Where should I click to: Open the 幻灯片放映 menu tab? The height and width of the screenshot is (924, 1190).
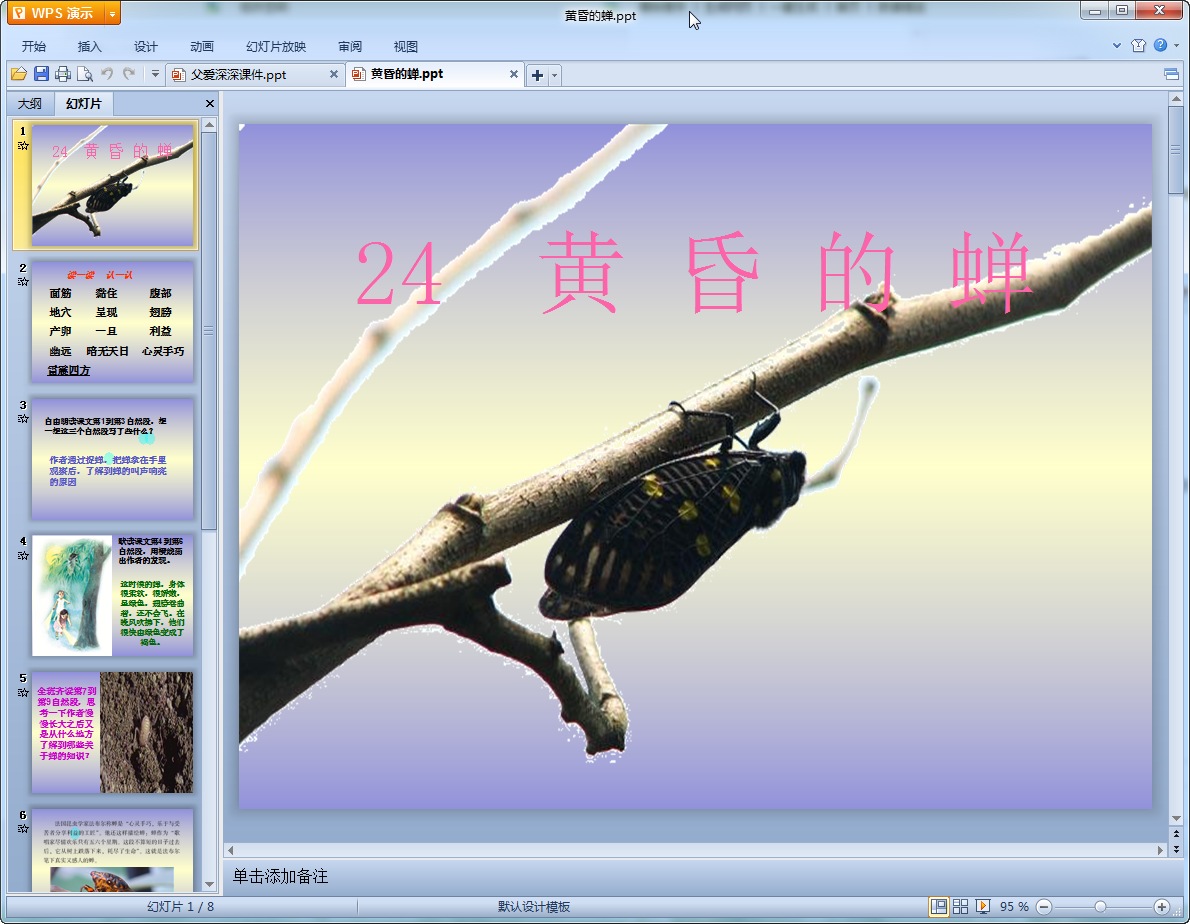pyautogui.click(x=275, y=46)
